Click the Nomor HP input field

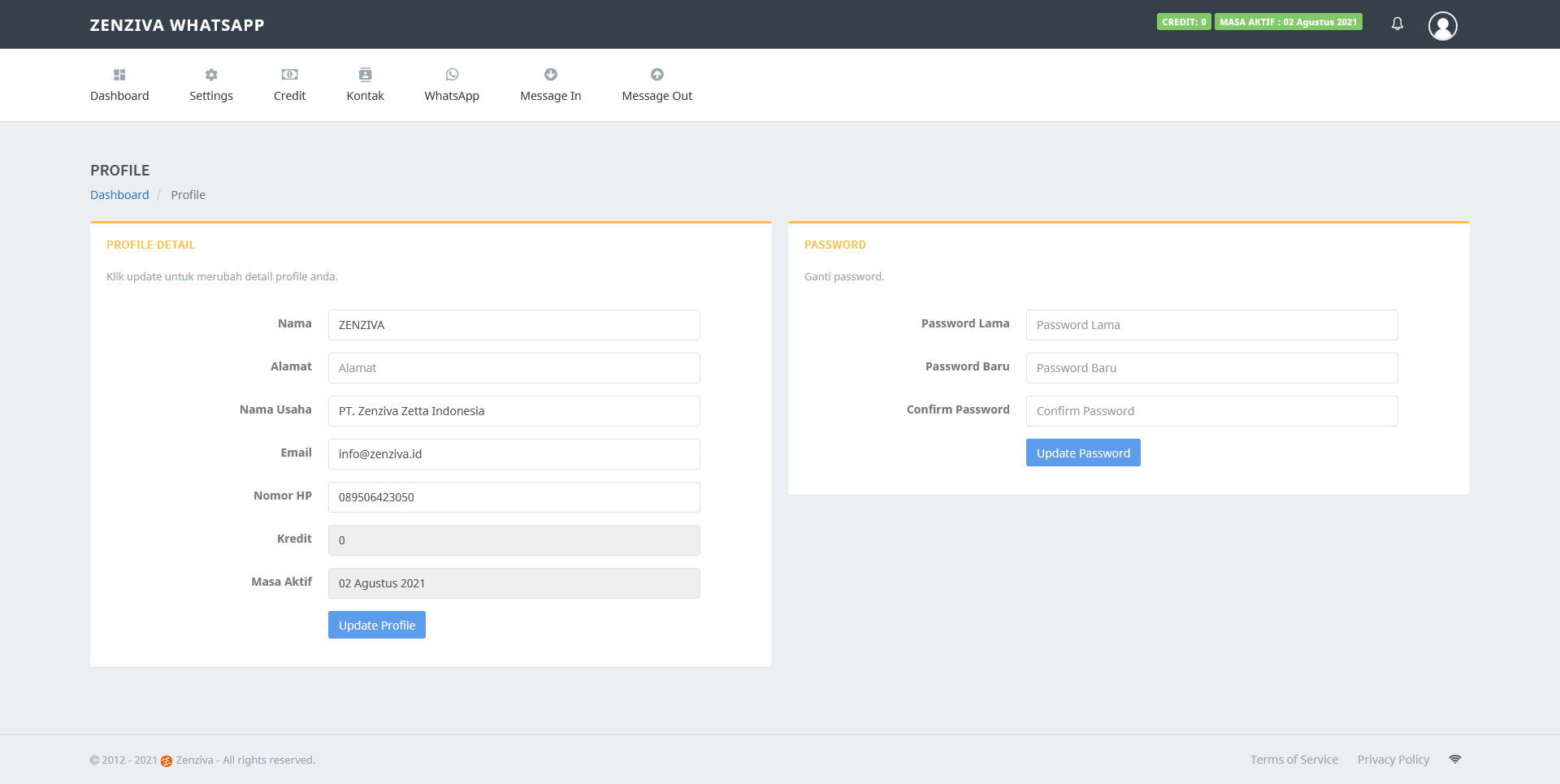click(514, 497)
